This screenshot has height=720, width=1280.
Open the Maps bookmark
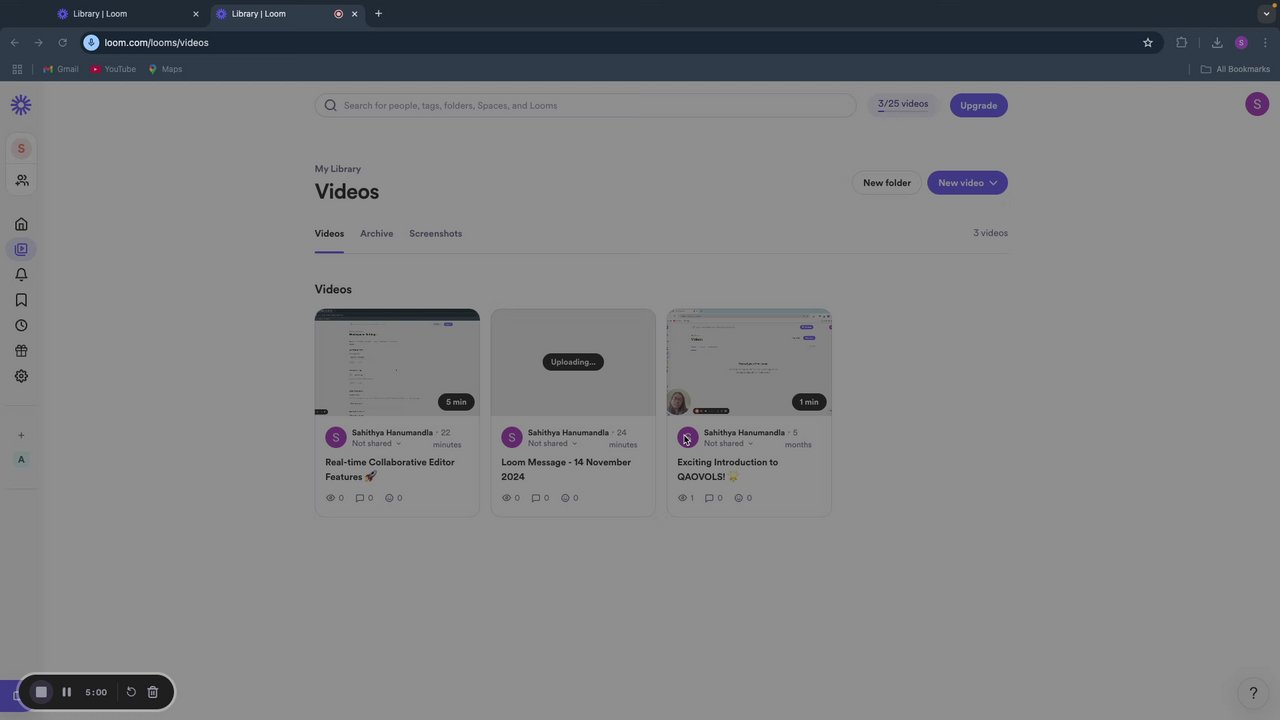[x=165, y=69]
